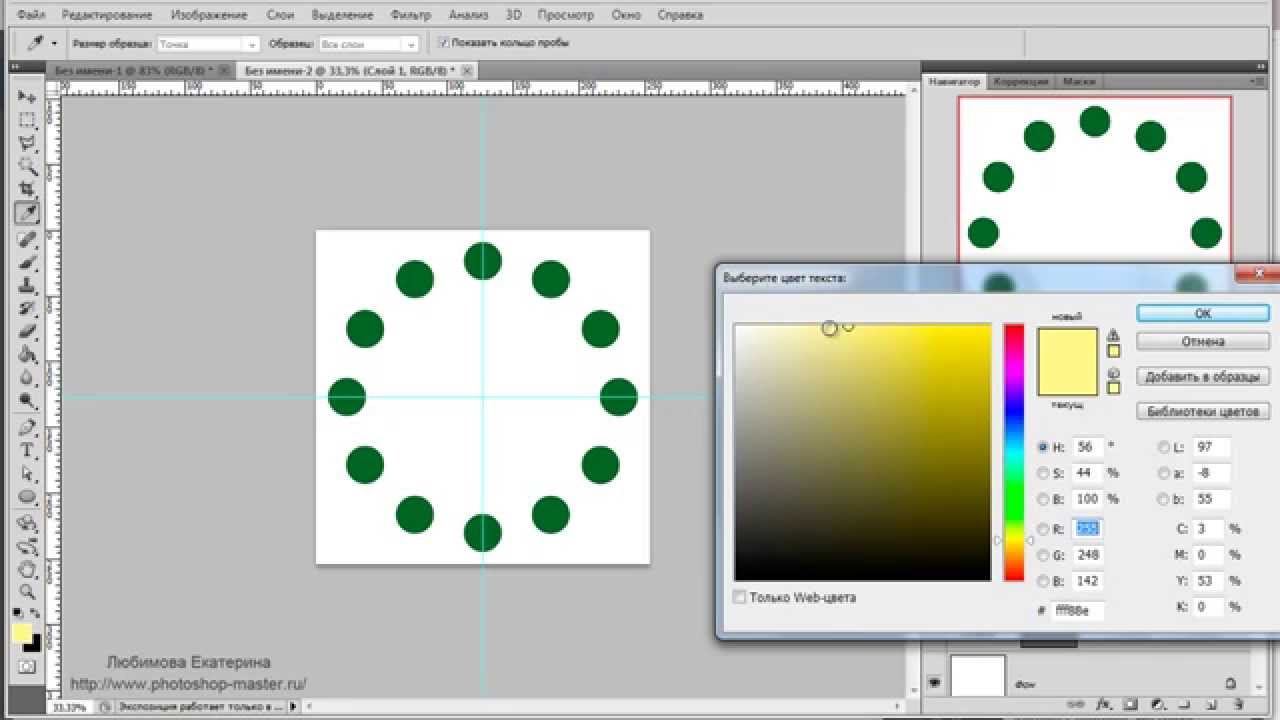Screen dimensions: 1280x720
Task: Select the Hand tool
Action: click(27, 569)
